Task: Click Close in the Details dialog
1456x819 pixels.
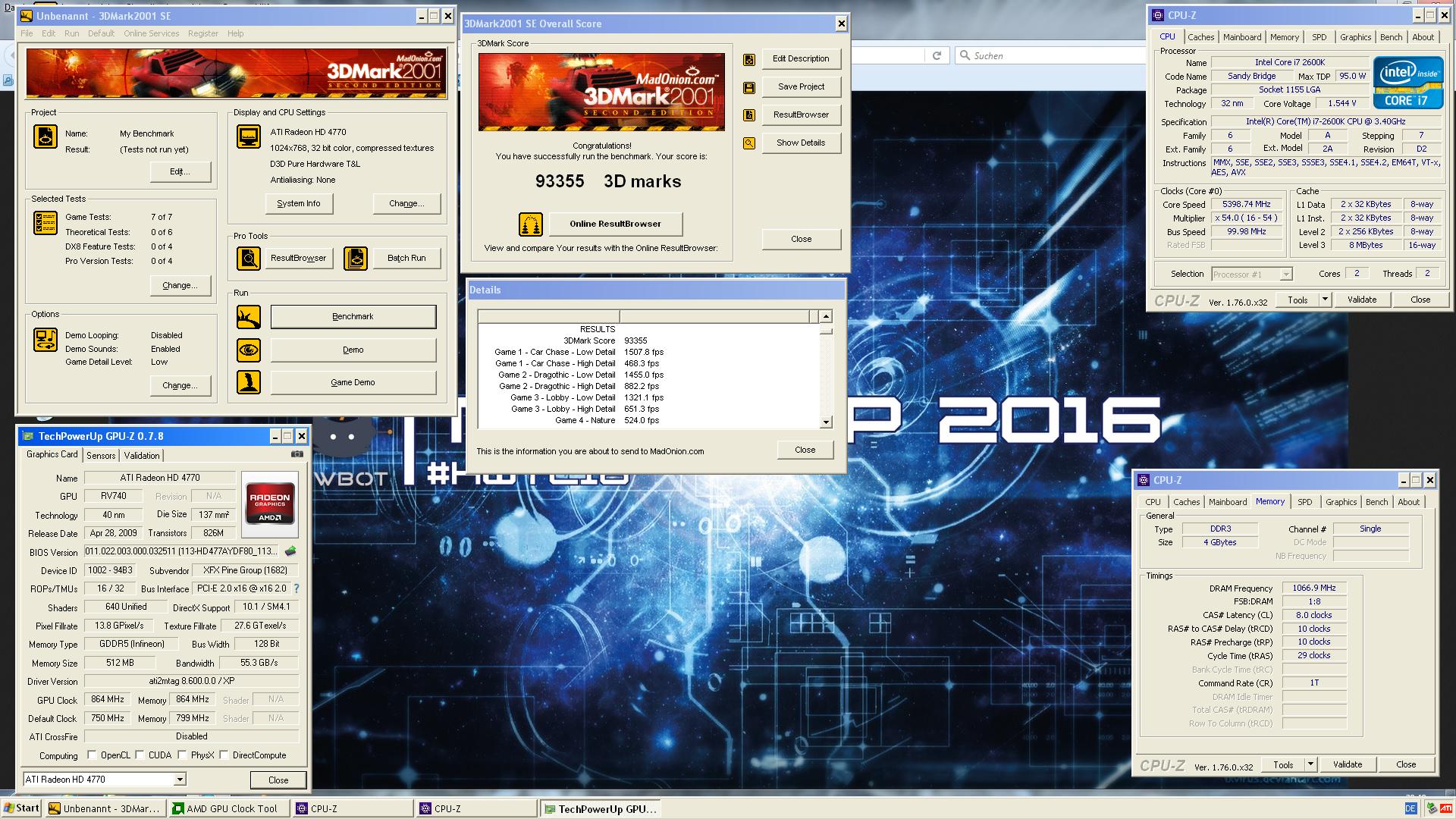Action: tap(805, 450)
